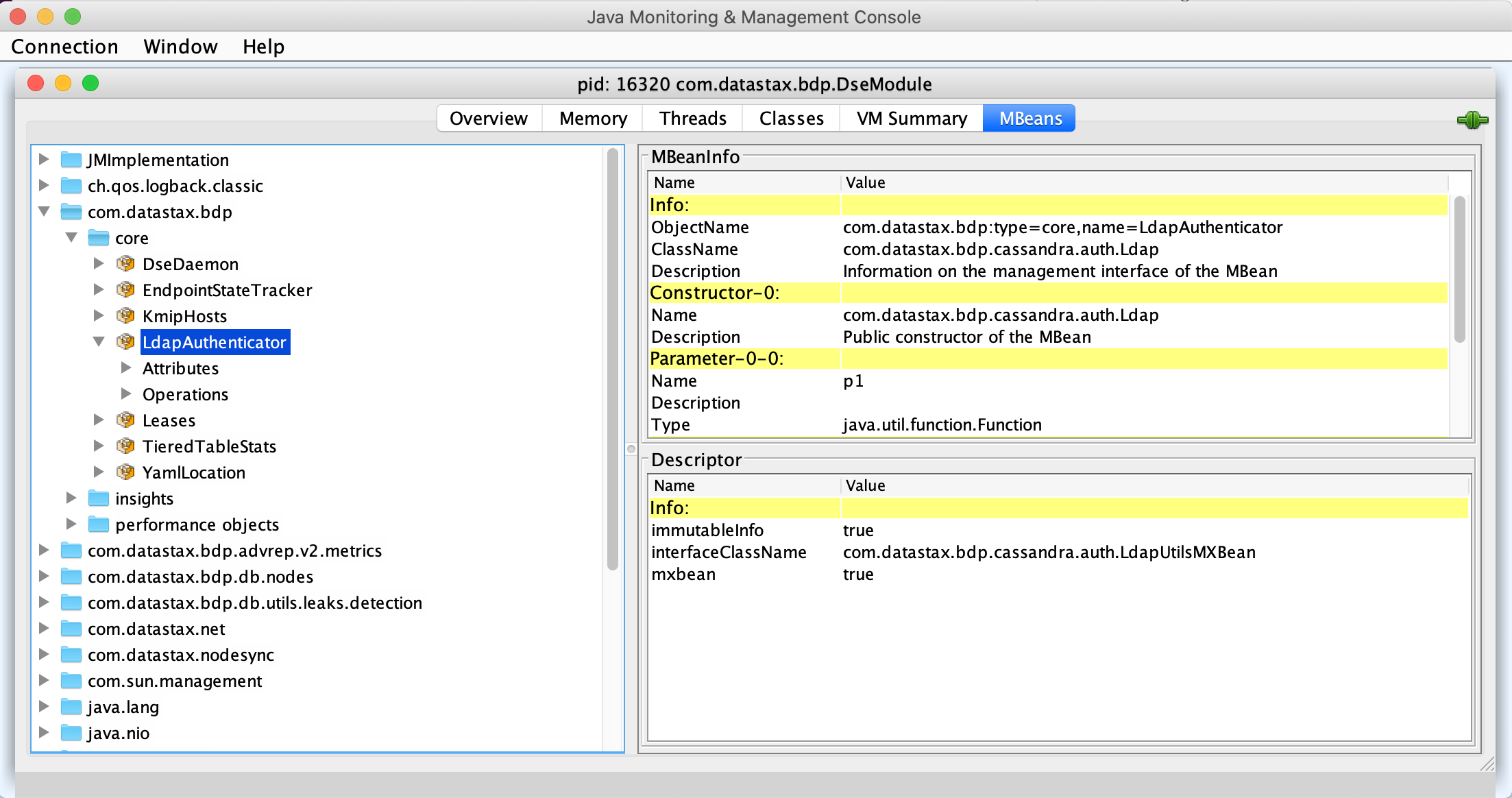Viewport: 1512px width, 798px height.
Task: Select the TieredTableStats MBean icon
Action: (126, 446)
